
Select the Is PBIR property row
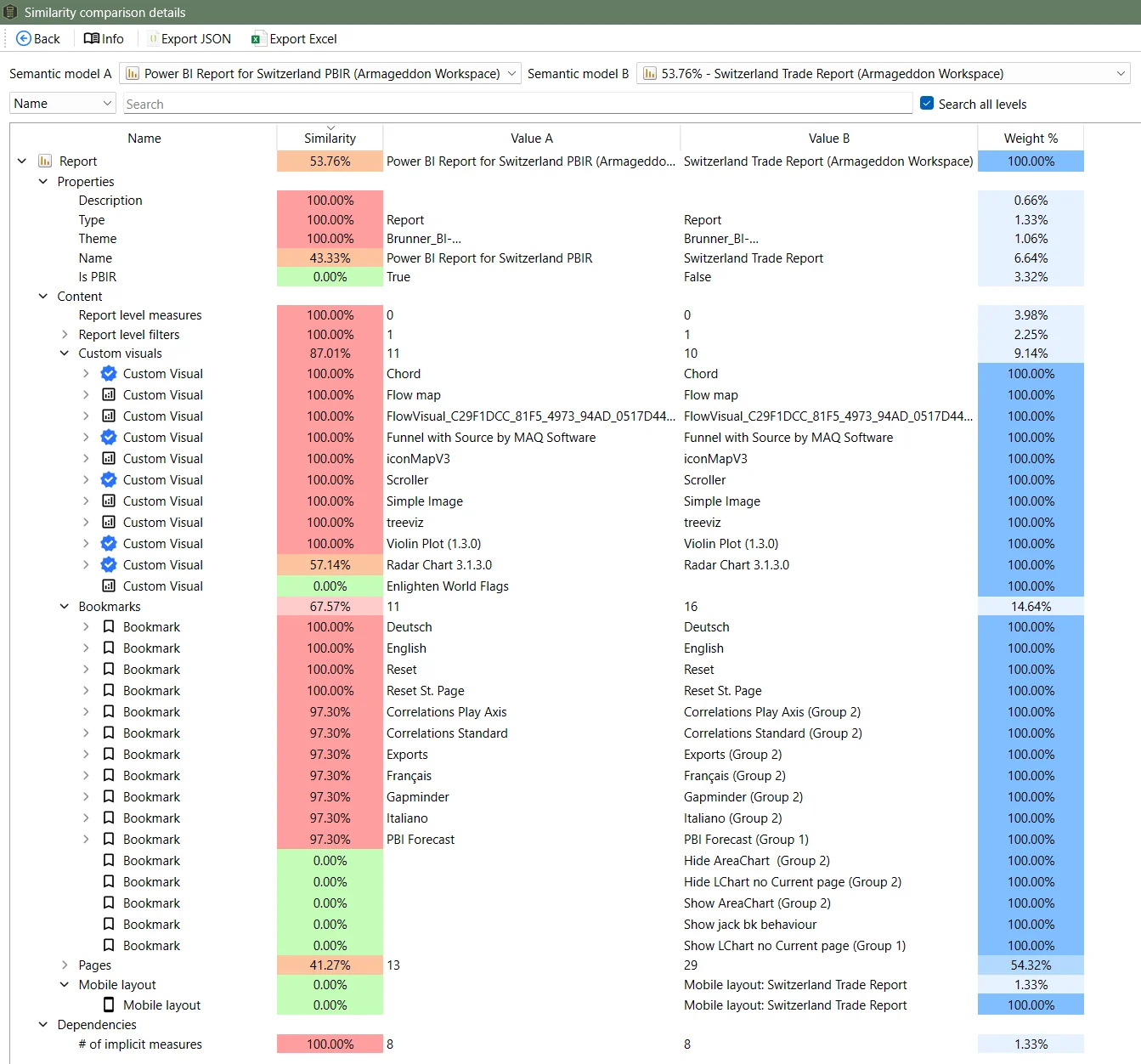point(546,276)
